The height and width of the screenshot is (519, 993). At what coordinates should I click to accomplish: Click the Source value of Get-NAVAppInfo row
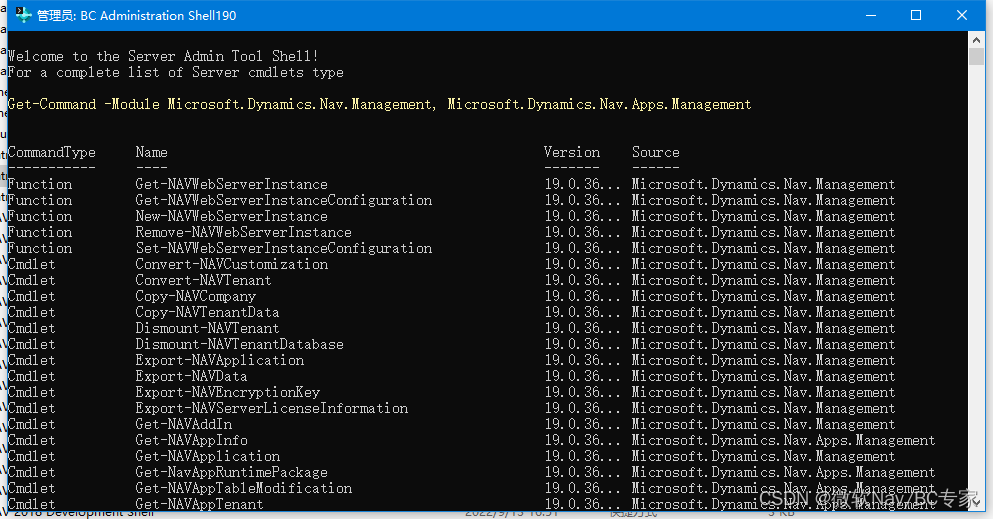pyautogui.click(x=783, y=441)
